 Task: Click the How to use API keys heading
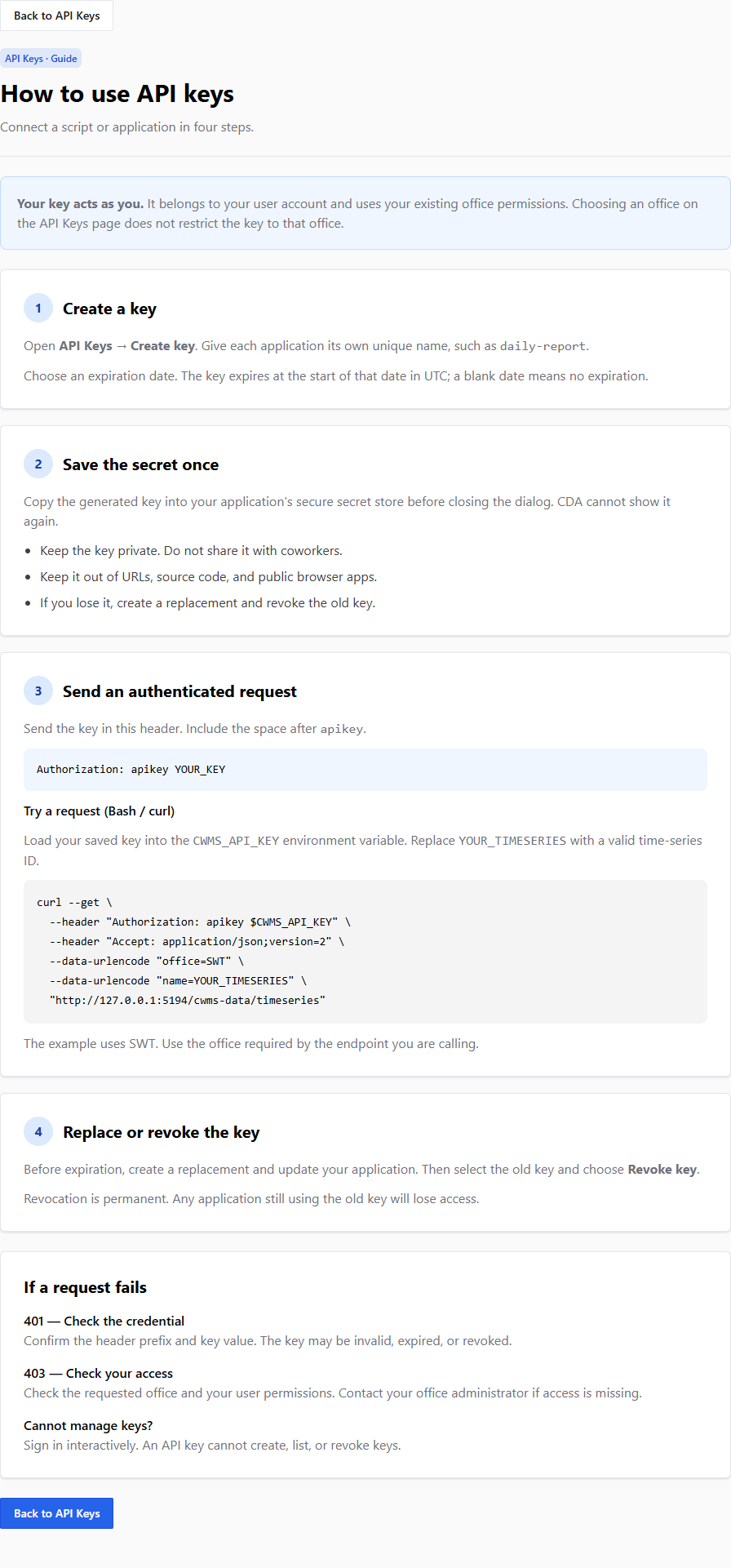[x=117, y=94]
